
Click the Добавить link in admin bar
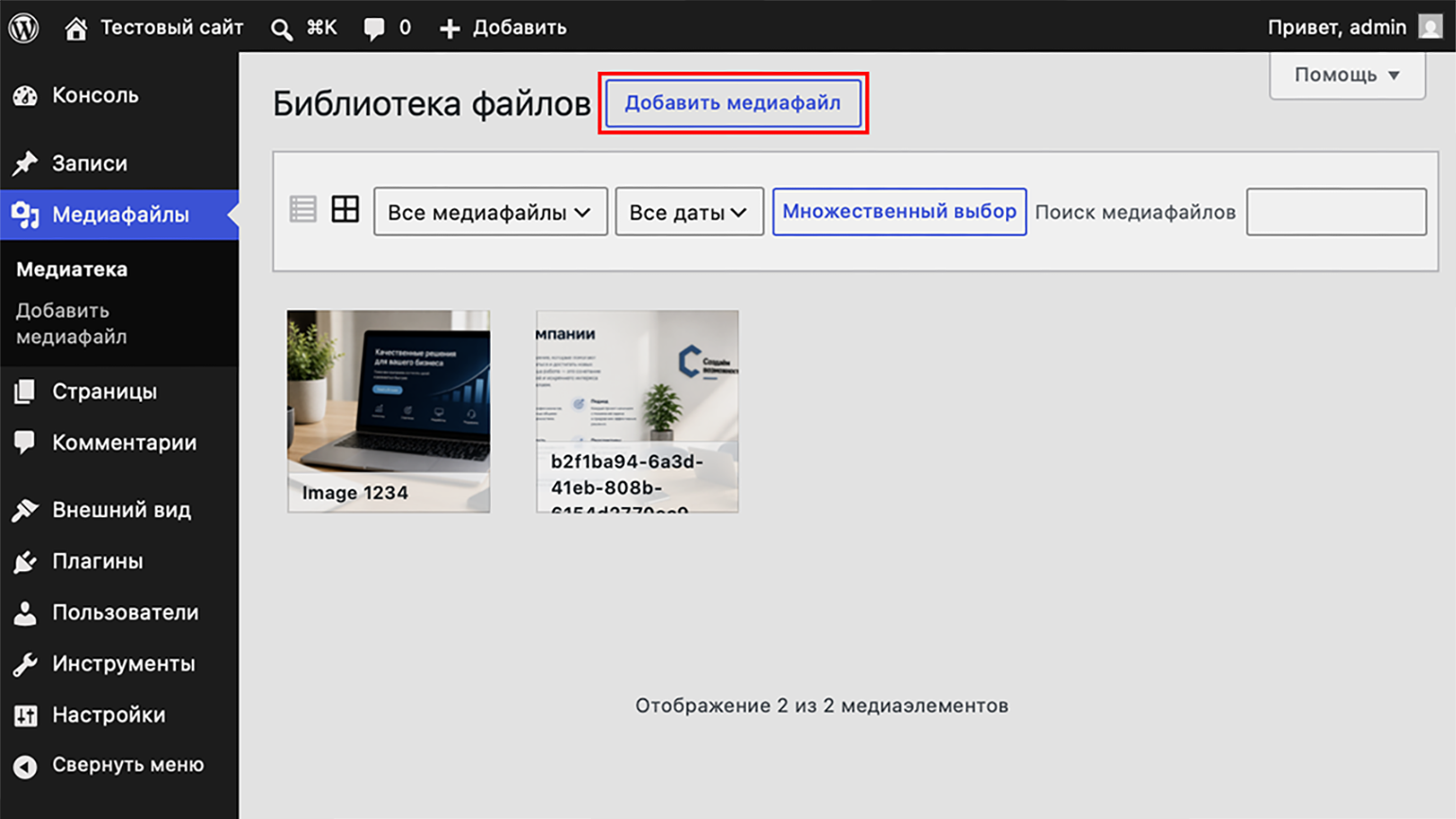pos(520,27)
